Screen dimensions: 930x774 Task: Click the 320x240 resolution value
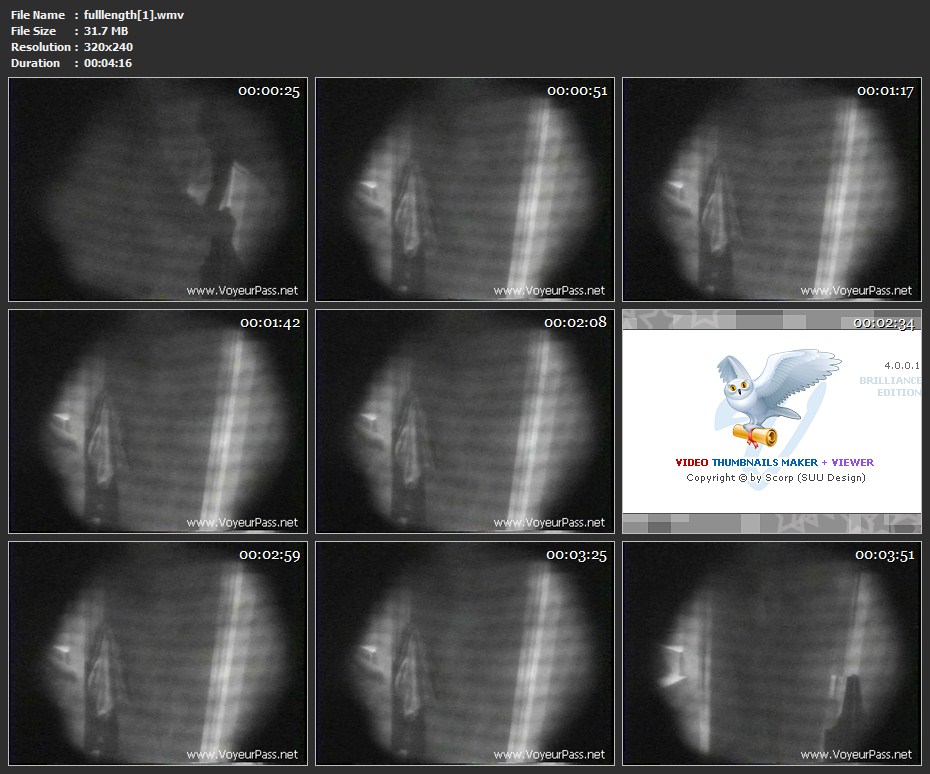tap(108, 47)
